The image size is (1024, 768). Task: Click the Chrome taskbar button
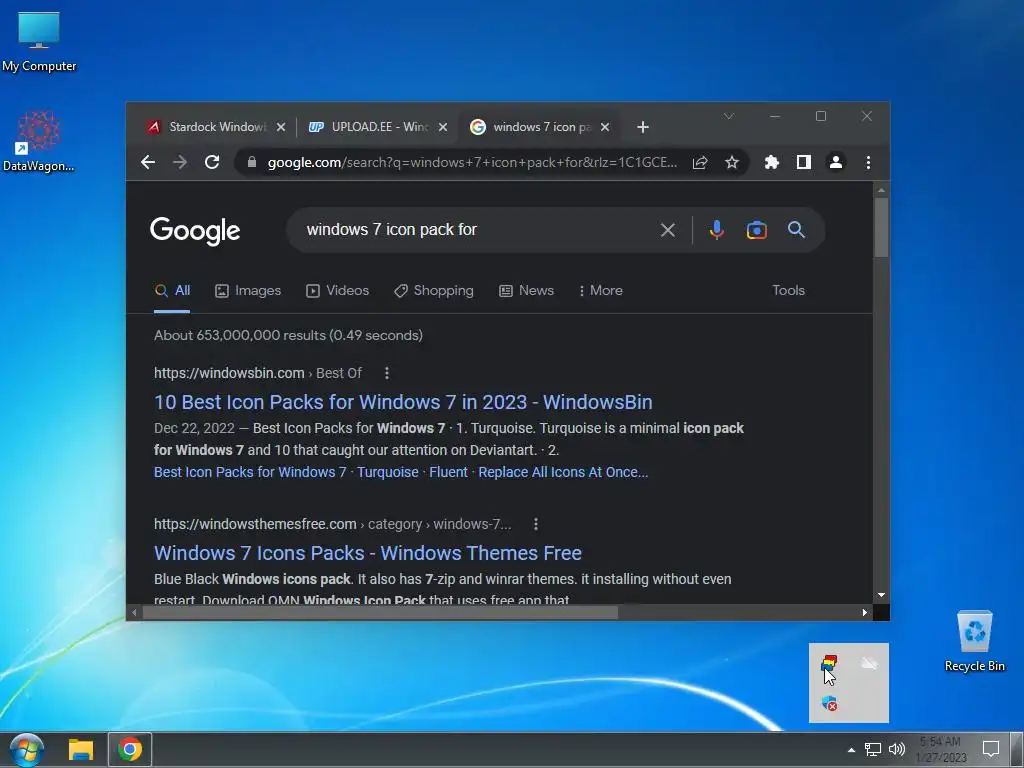click(x=130, y=750)
